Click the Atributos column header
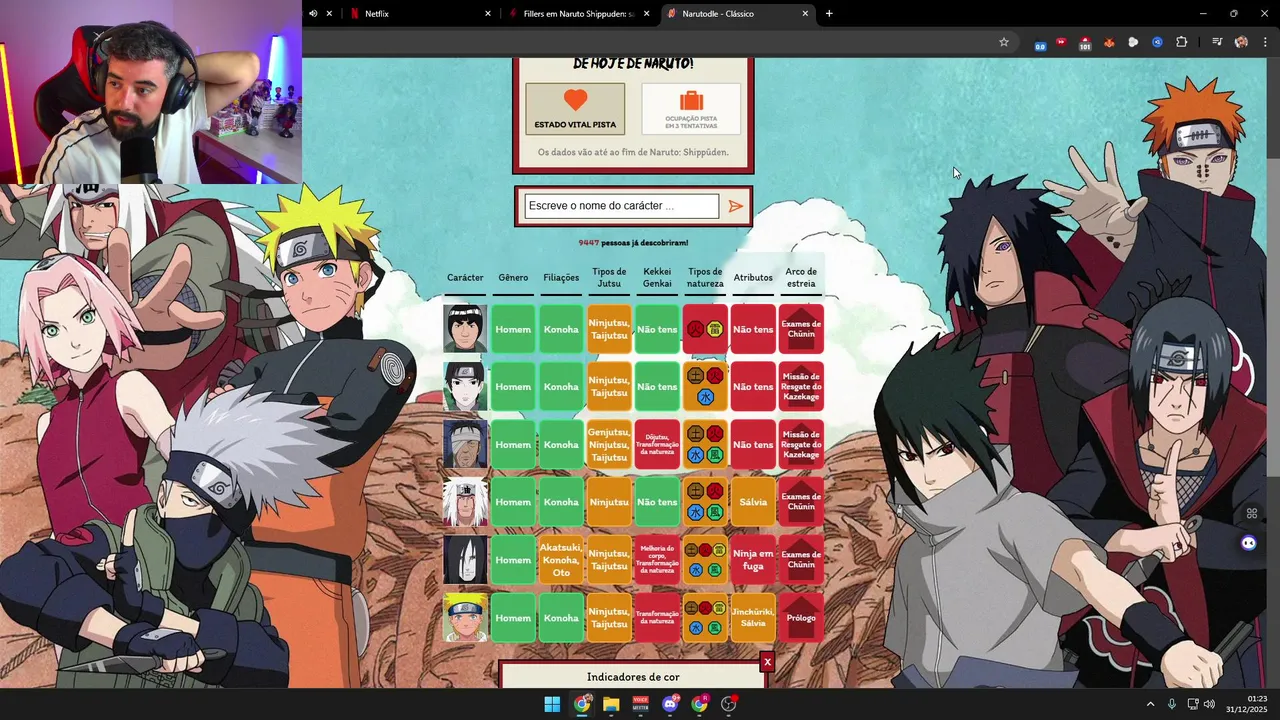 753,277
